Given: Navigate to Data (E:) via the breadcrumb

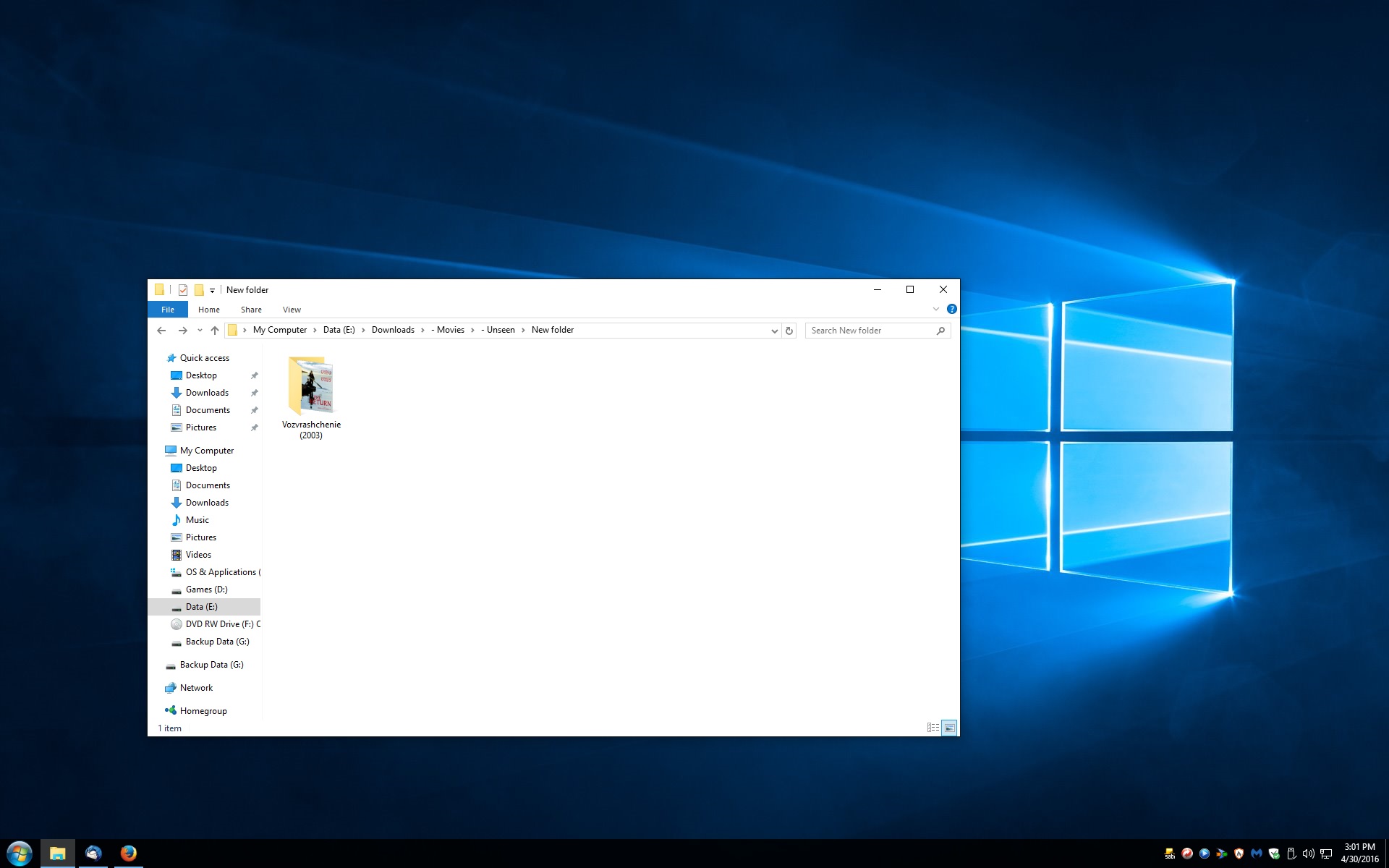Looking at the screenshot, I should tap(338, 330).
